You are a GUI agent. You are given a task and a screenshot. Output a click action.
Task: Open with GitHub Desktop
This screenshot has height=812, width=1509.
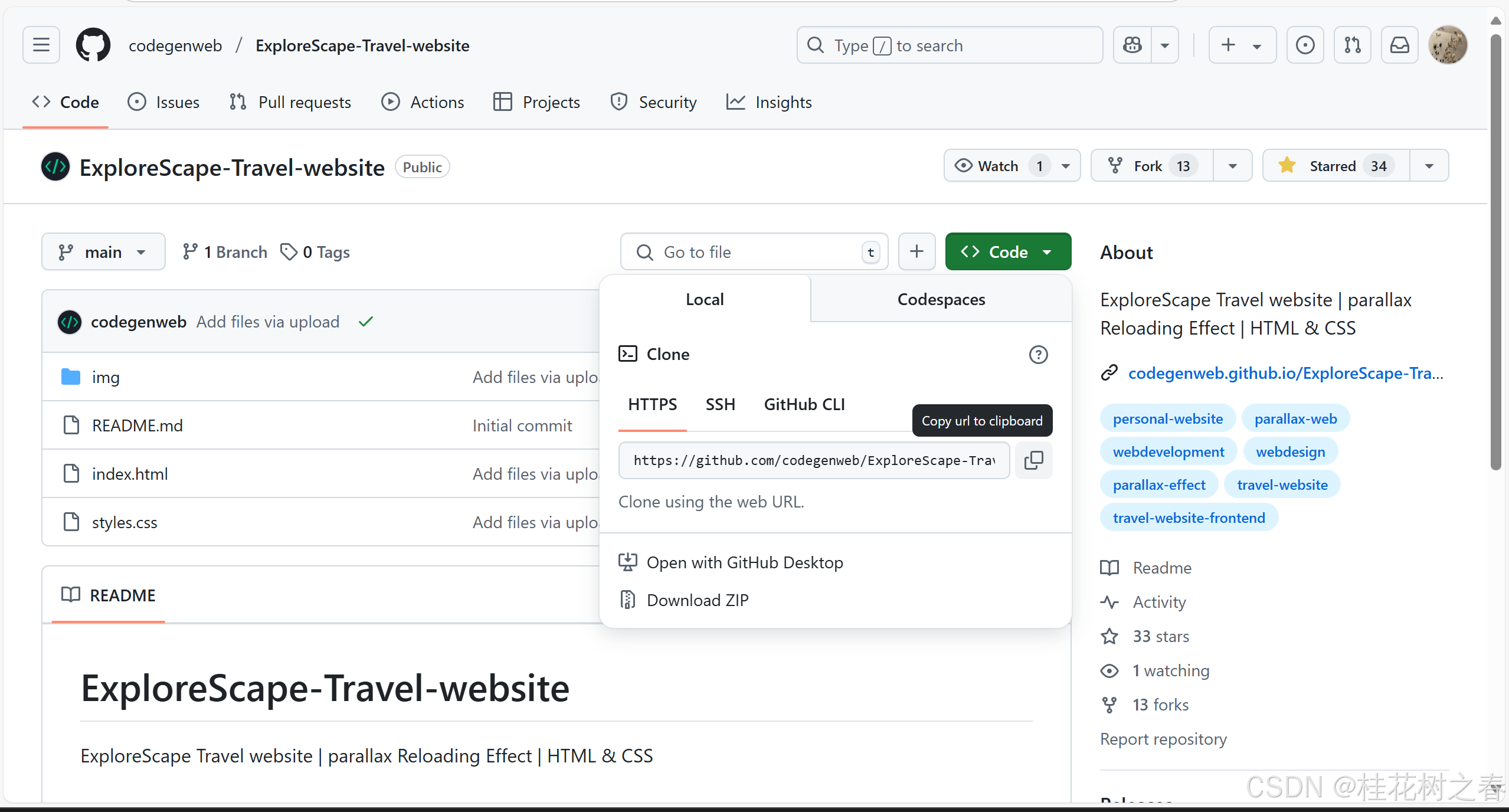click(x=731, y=562)
